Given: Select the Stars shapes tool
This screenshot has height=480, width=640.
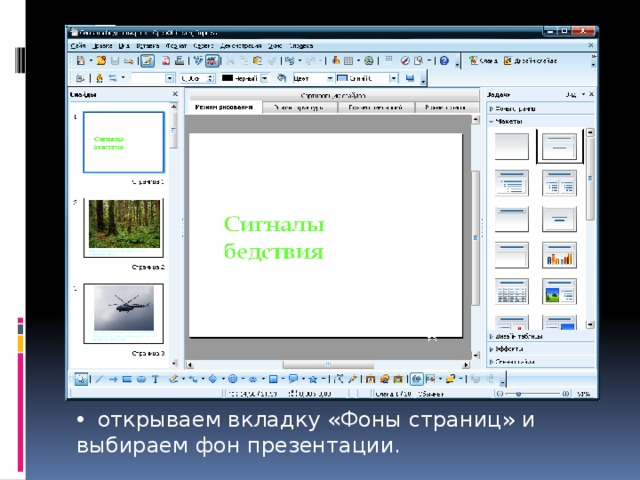Looking at the screenshot, I should (313, 379).
